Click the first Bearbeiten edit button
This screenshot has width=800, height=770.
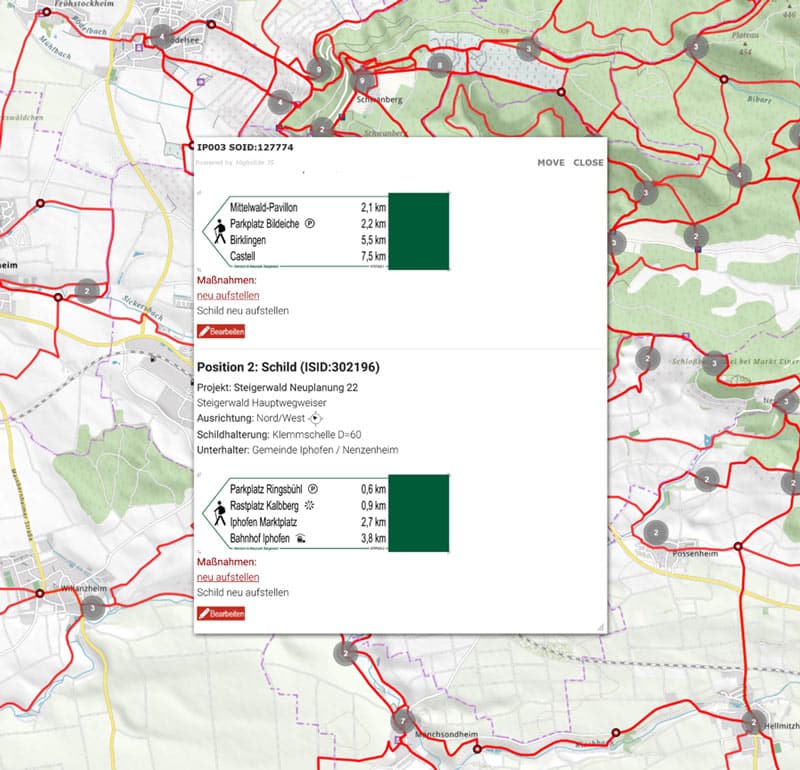[x=221, y=331]
